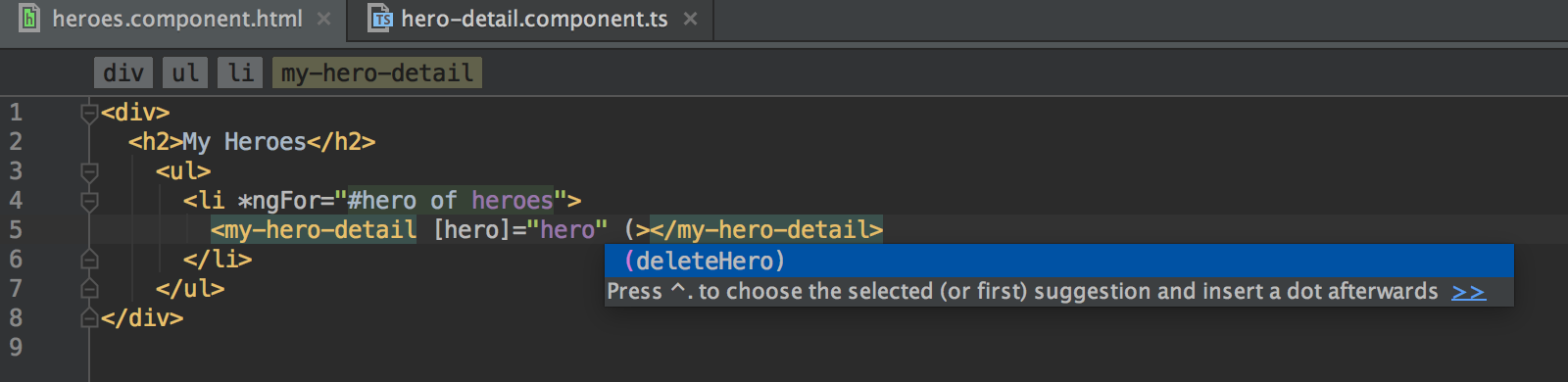The image size is (1568, 382).
Task: Select the div breadcrumb
Action: [123, 72]
